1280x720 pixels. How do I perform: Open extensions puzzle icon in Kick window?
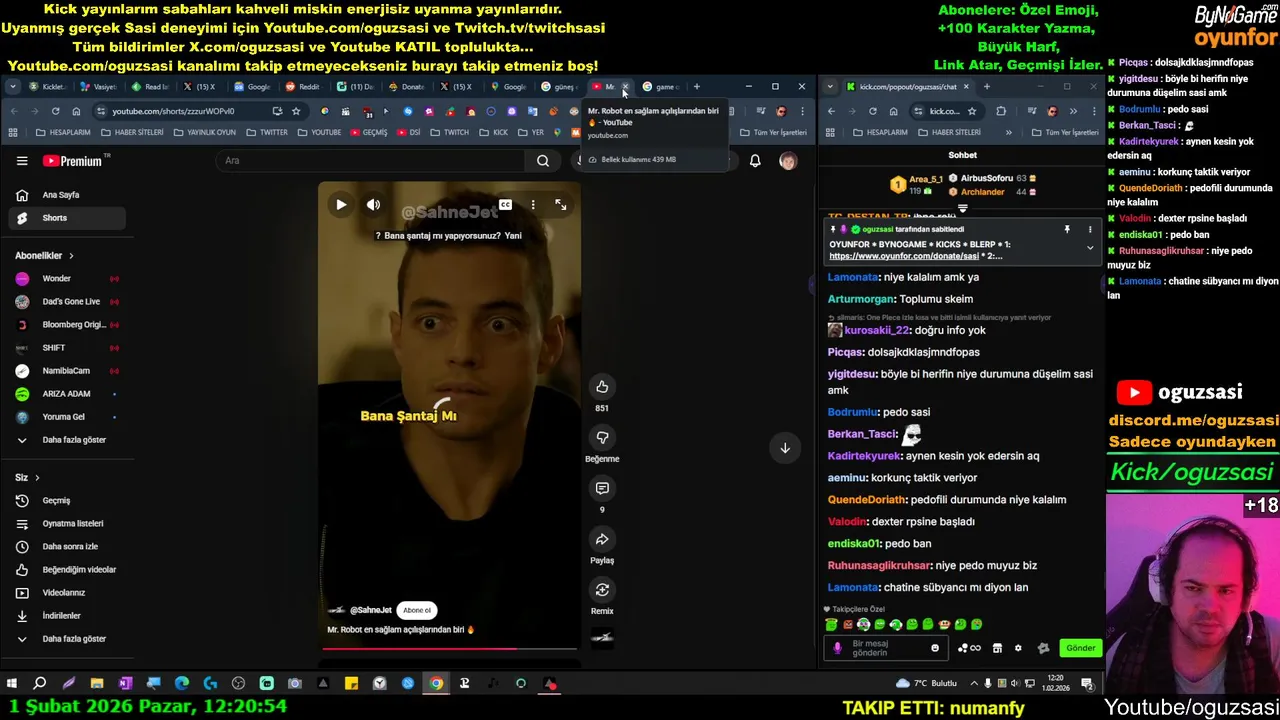pos(1001,111)
